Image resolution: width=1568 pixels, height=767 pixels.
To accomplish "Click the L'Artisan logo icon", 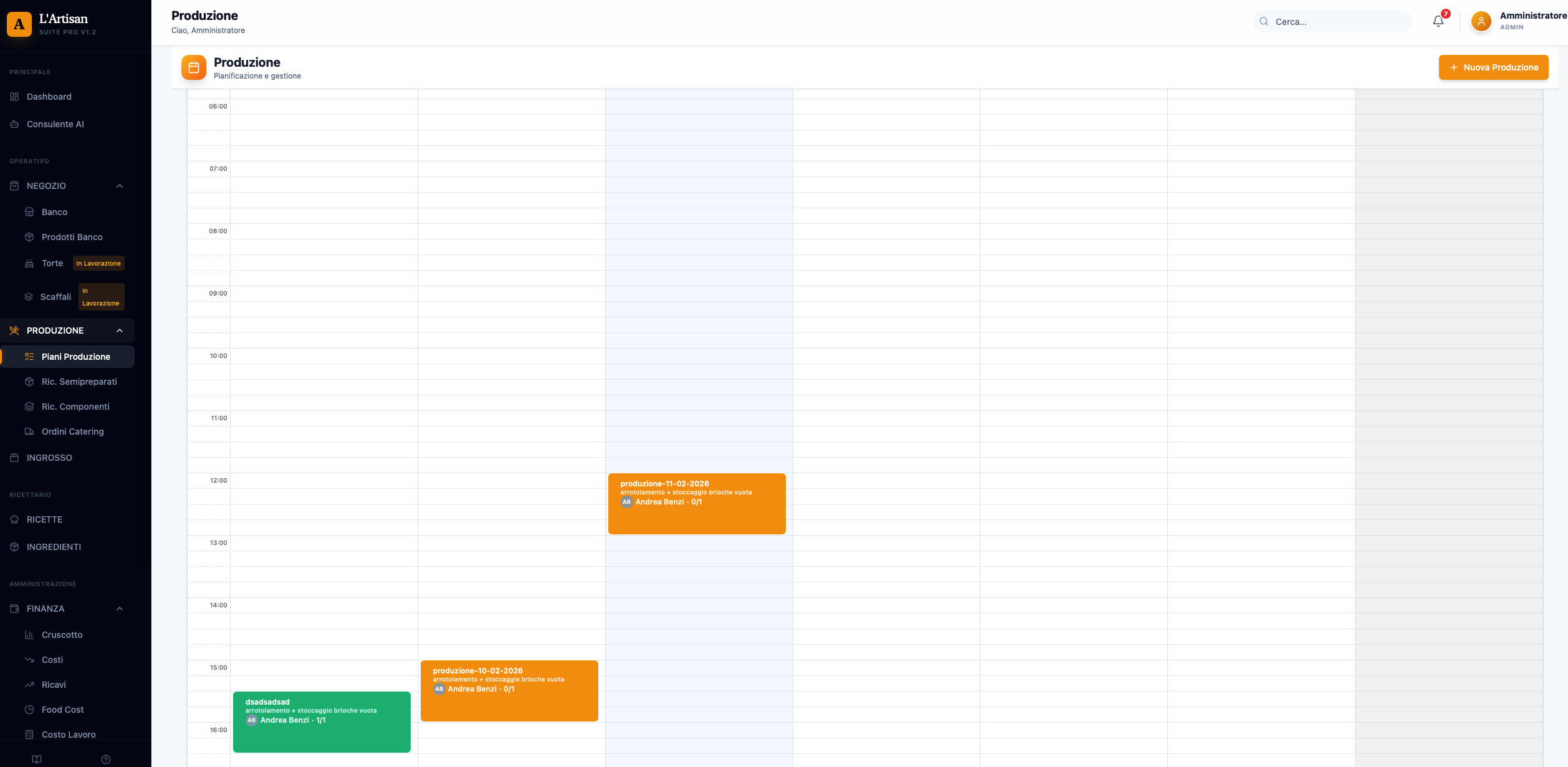I will tap(19, 24).
